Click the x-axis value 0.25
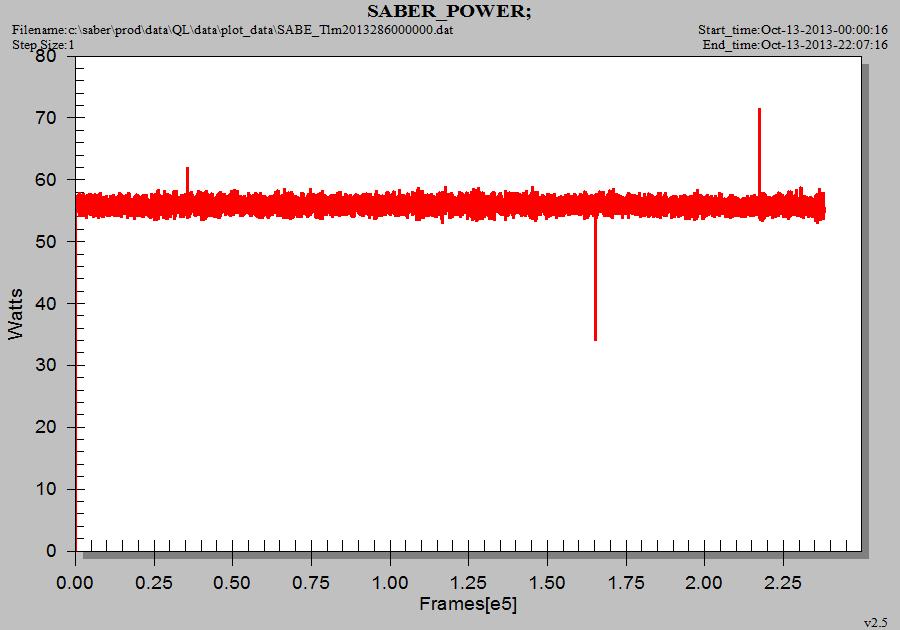The height and width of the screenshot is (630, 900). [154, 583]
